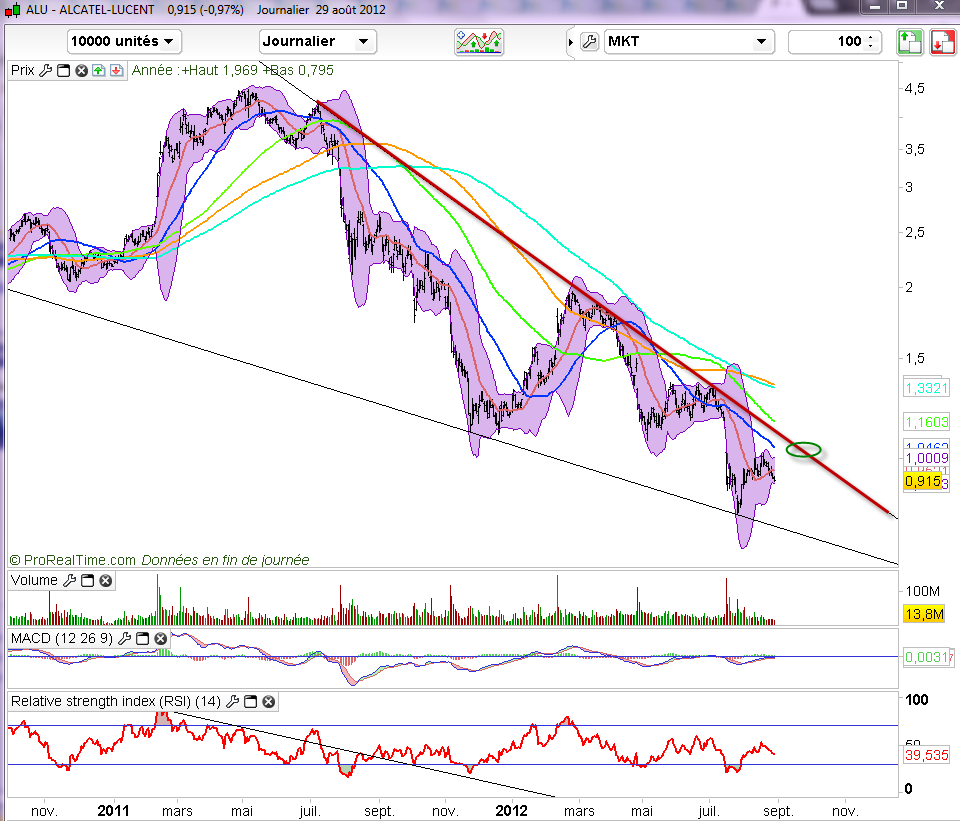960x821 pixels.
Task: Click the red sell order icon
Action: [x=942, y=42]
